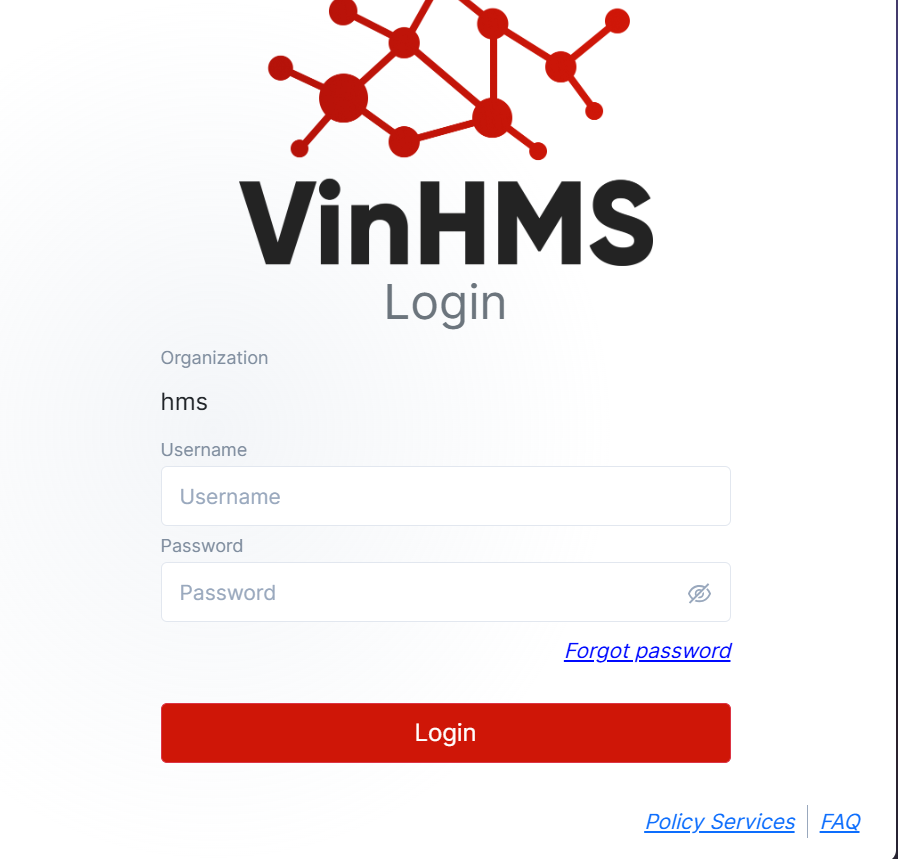Click the Organization field label
898x859 pixels.
214,358
